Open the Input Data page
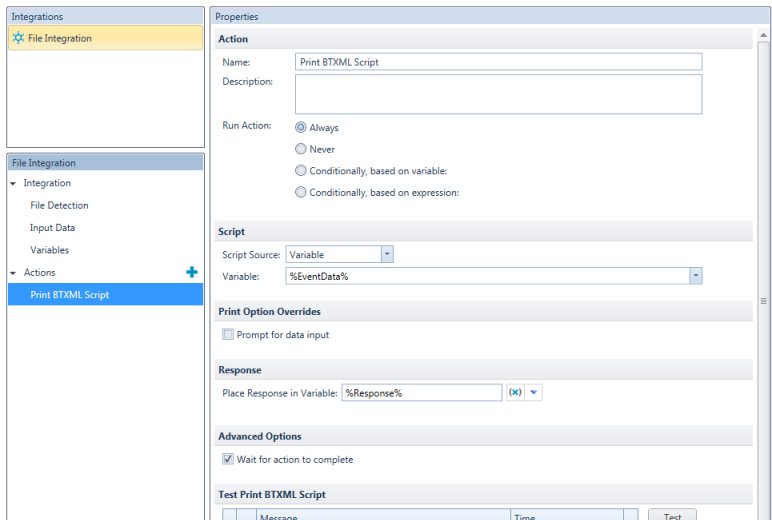 tap(52, 228)
